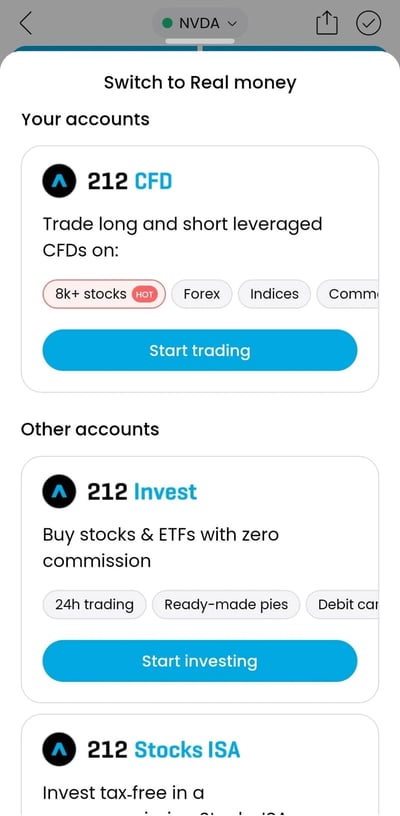Tap the 212 CFD logo icon
The height and width of the screenshot is (816, 400).
(59, 181)
